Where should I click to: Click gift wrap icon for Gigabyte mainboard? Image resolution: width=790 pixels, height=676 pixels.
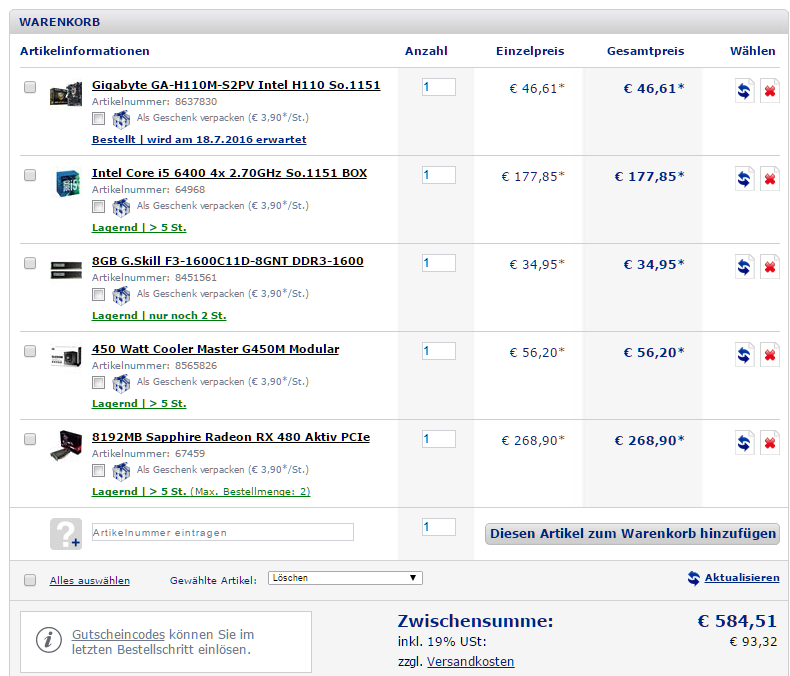click(121, 119)
